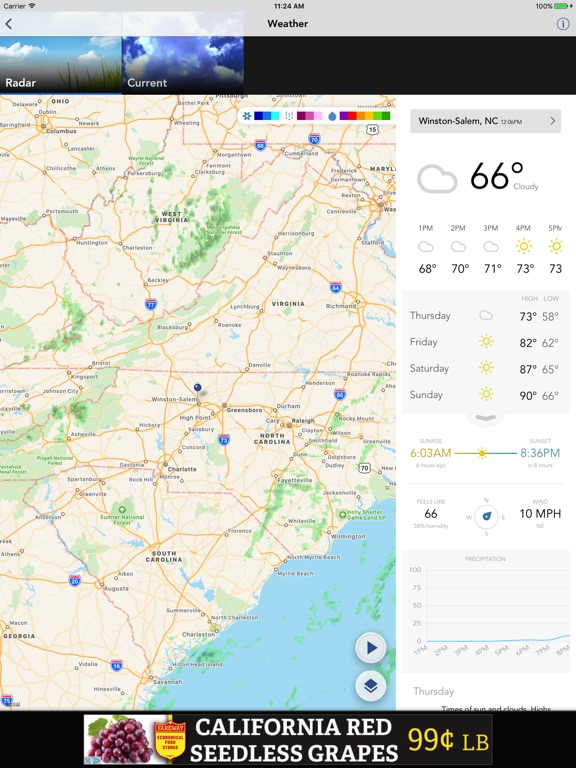
Task: Click the rain color scale legend
Action: tap(365, 116)
